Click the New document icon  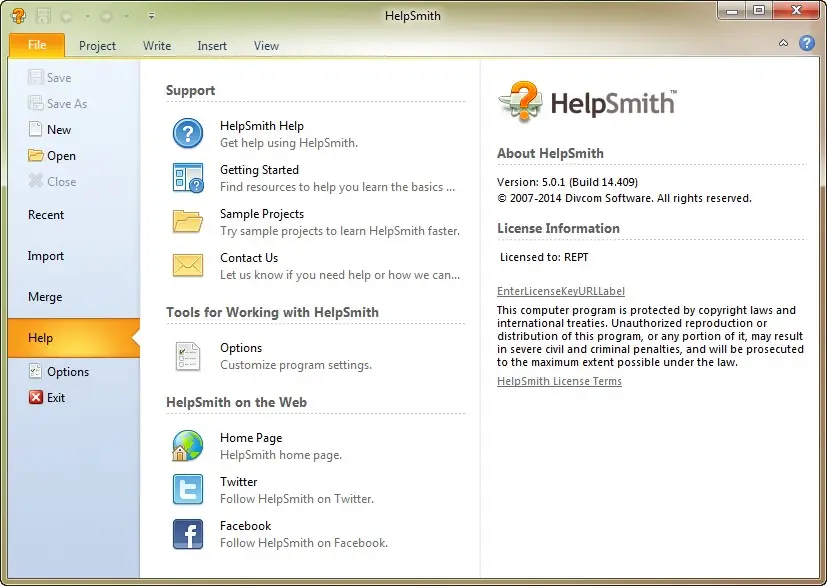pyautogui.click(x=35, y=129)
